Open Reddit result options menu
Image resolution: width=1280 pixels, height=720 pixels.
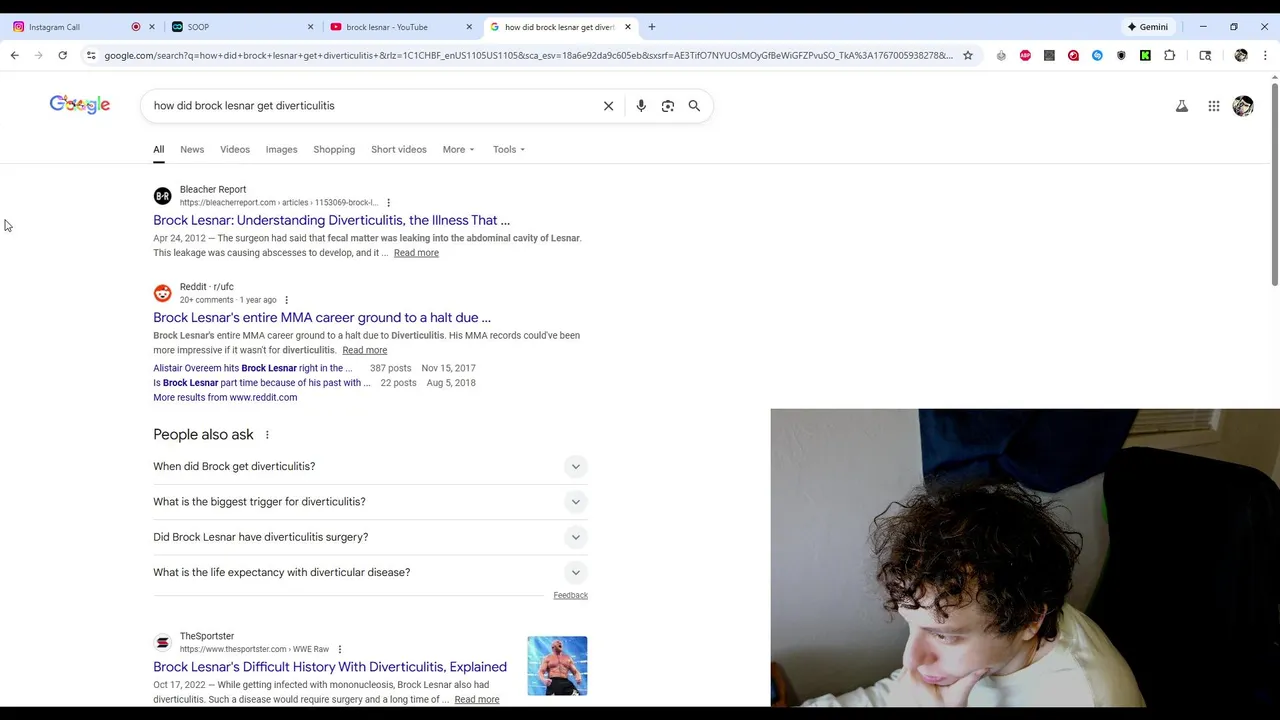click(x=286, y=300)
